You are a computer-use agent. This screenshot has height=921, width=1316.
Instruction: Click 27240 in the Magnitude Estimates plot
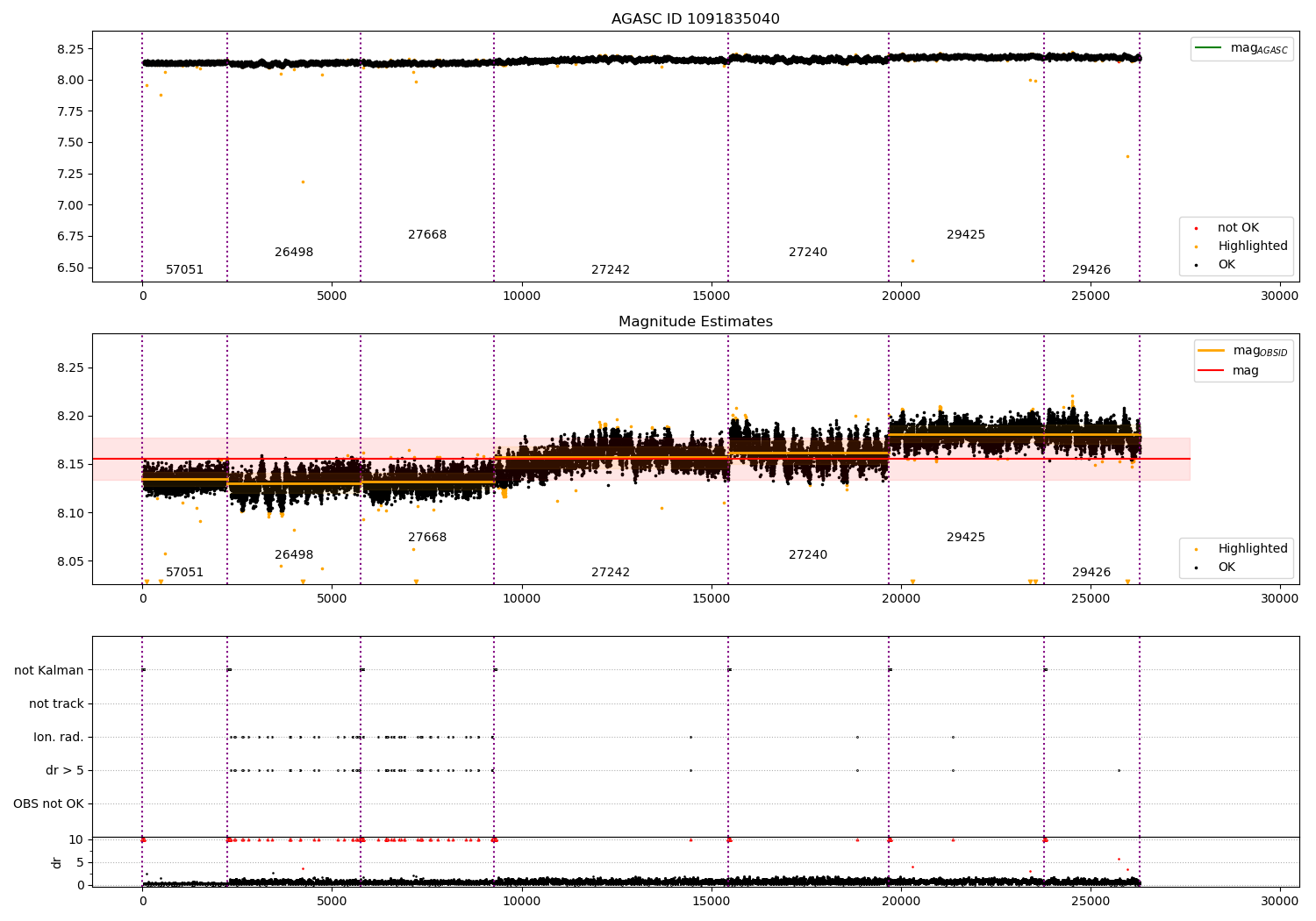(x=808, y=555)
